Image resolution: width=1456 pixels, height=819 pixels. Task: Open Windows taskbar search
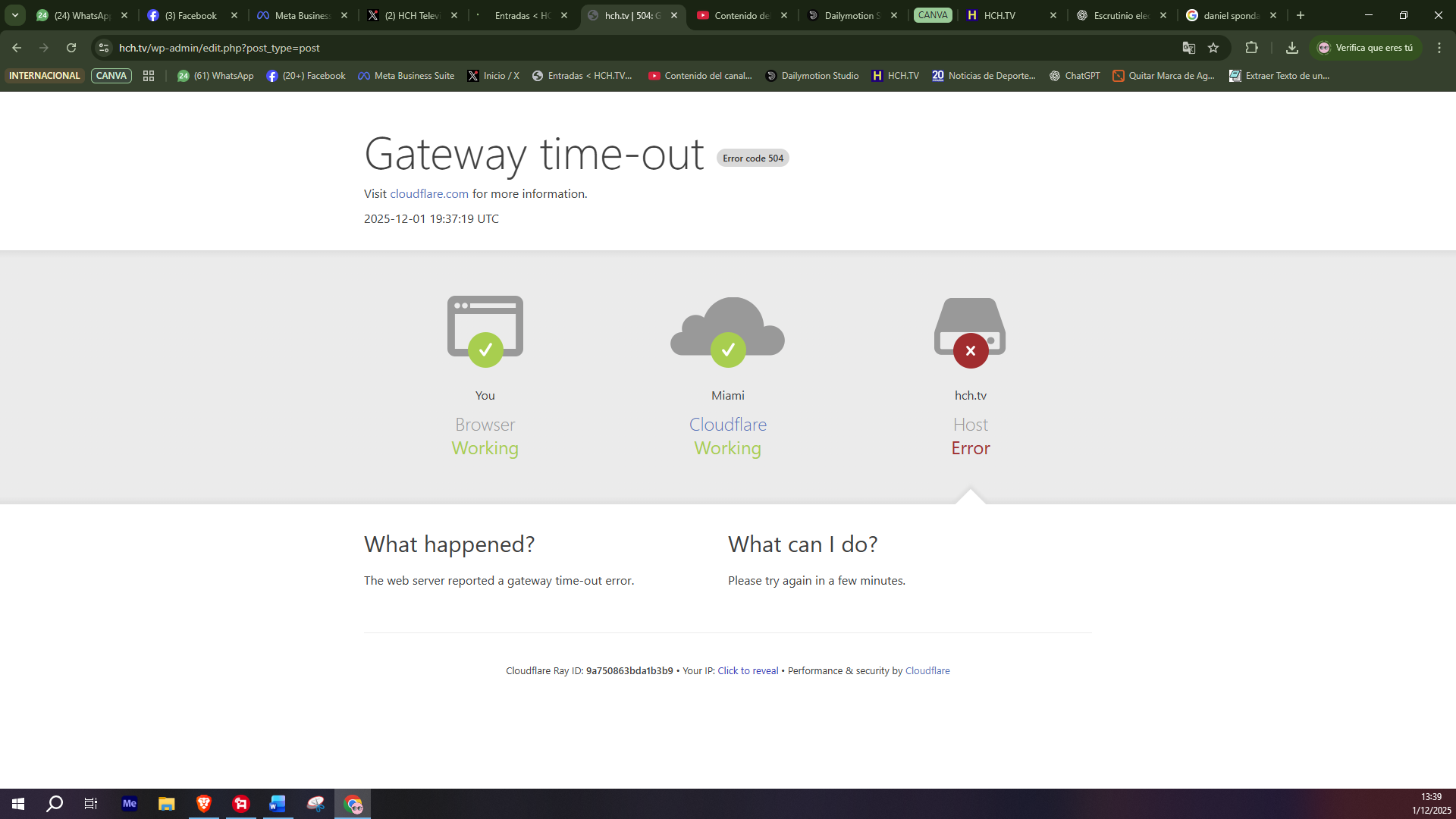[55, 804]
